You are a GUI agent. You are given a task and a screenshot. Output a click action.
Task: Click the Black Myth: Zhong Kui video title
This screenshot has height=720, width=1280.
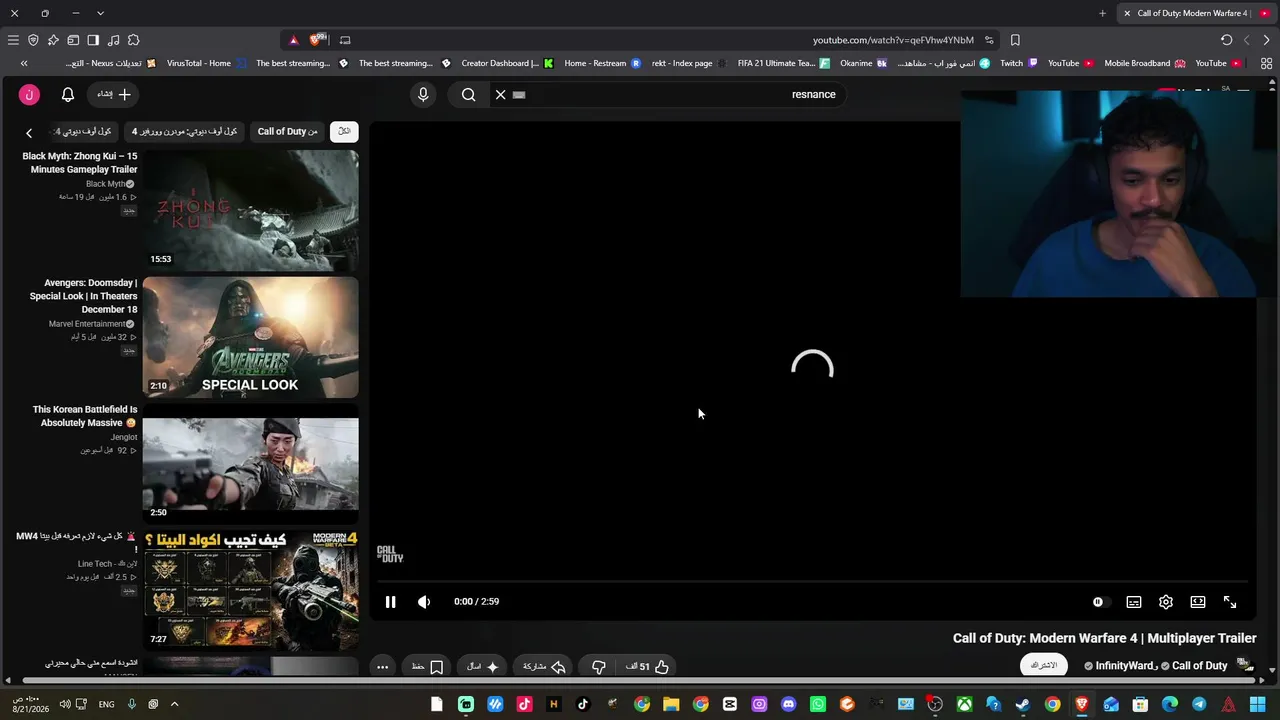coord(80,163)
